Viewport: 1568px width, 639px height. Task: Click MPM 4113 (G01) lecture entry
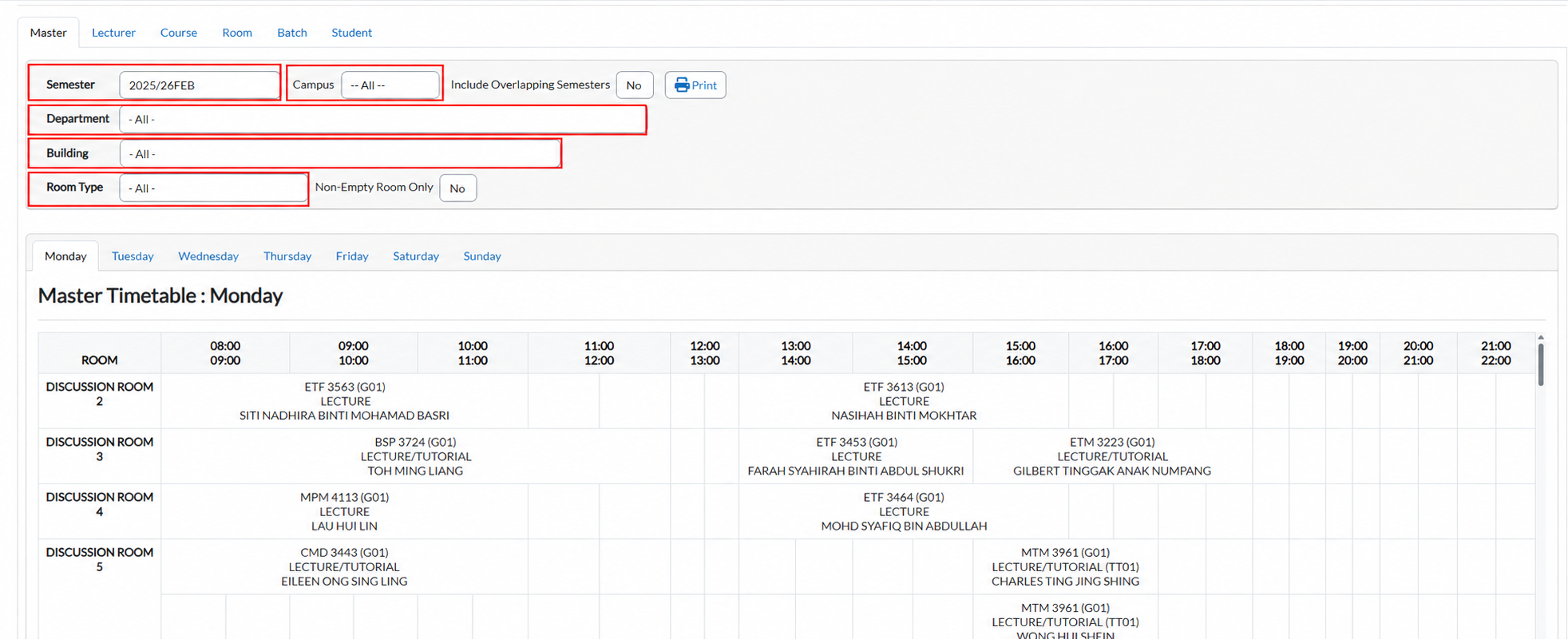[x=345, y=511]
